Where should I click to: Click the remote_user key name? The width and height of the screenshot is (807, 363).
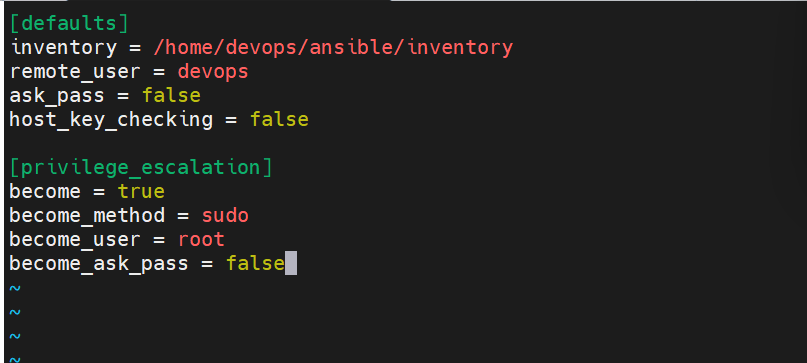pyautogui.click(x=75, y=72)
